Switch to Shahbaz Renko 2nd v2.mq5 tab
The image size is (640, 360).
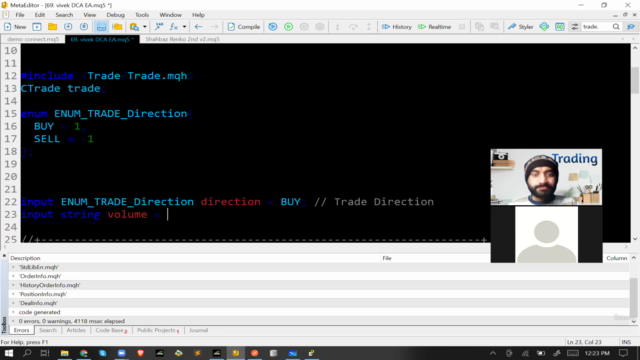pos(182,39)
